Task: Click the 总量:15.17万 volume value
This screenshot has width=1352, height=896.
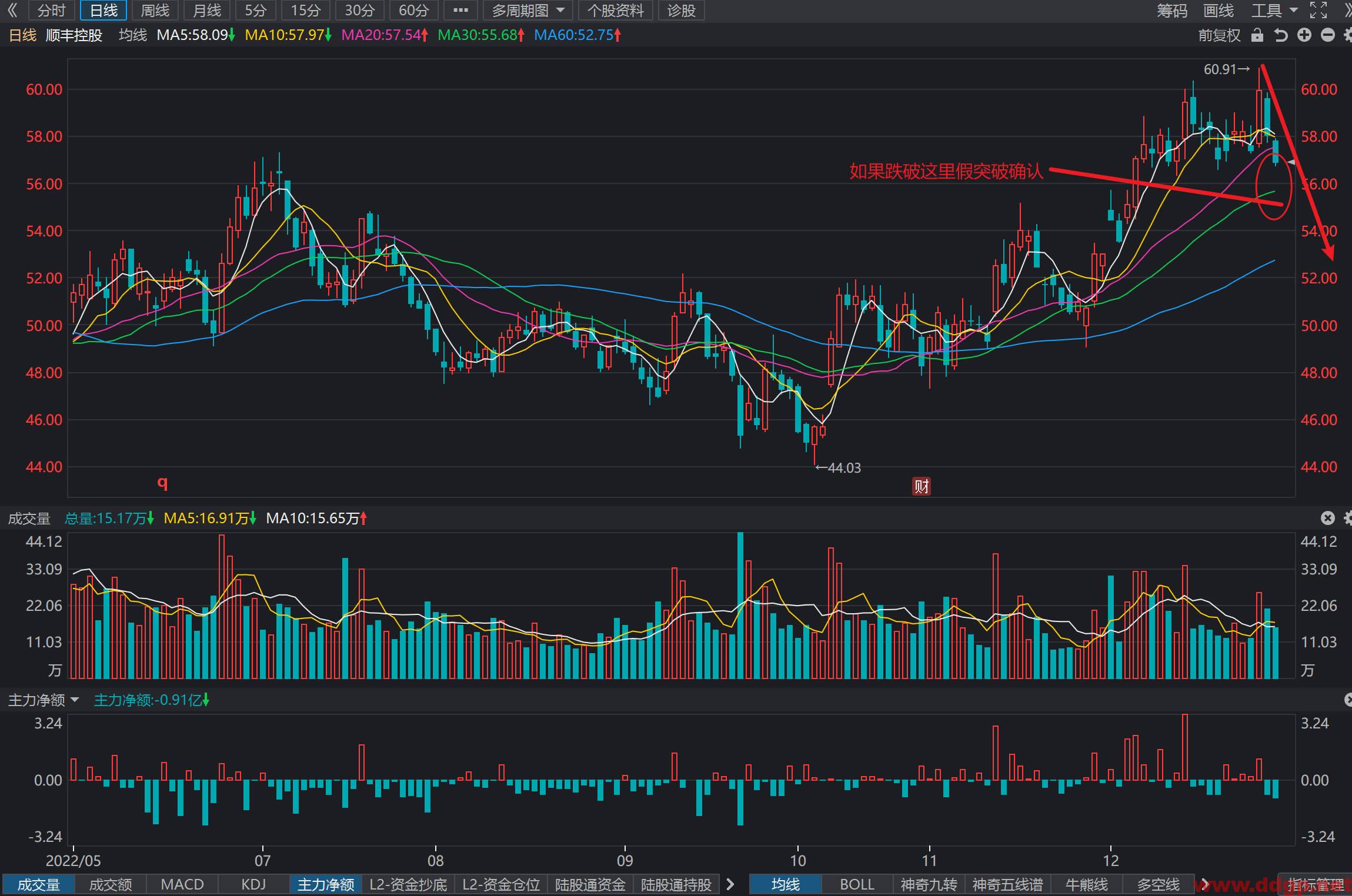Action: 109,518
